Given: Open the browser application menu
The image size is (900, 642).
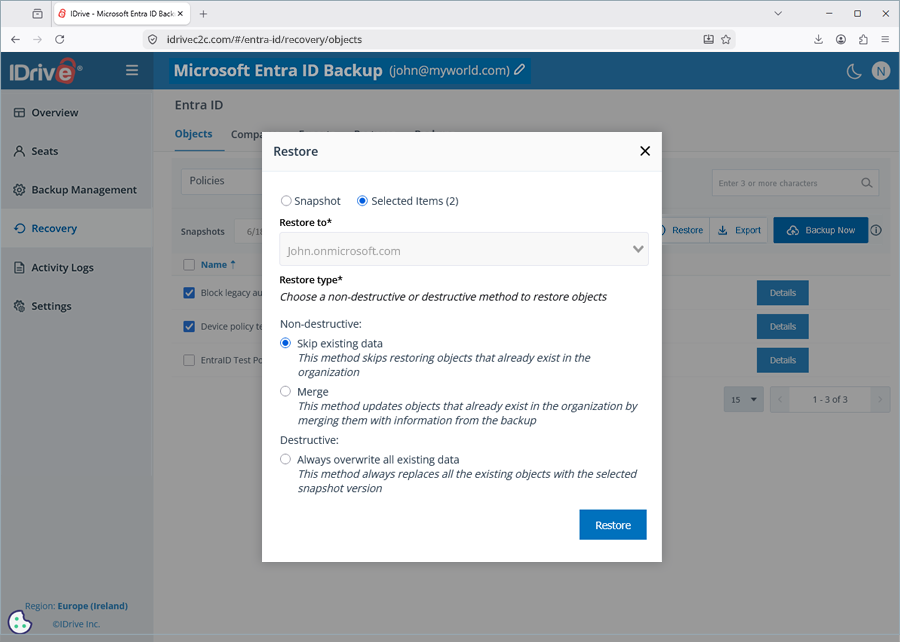Looking at the screenshot, I should [x=885, y=39].
